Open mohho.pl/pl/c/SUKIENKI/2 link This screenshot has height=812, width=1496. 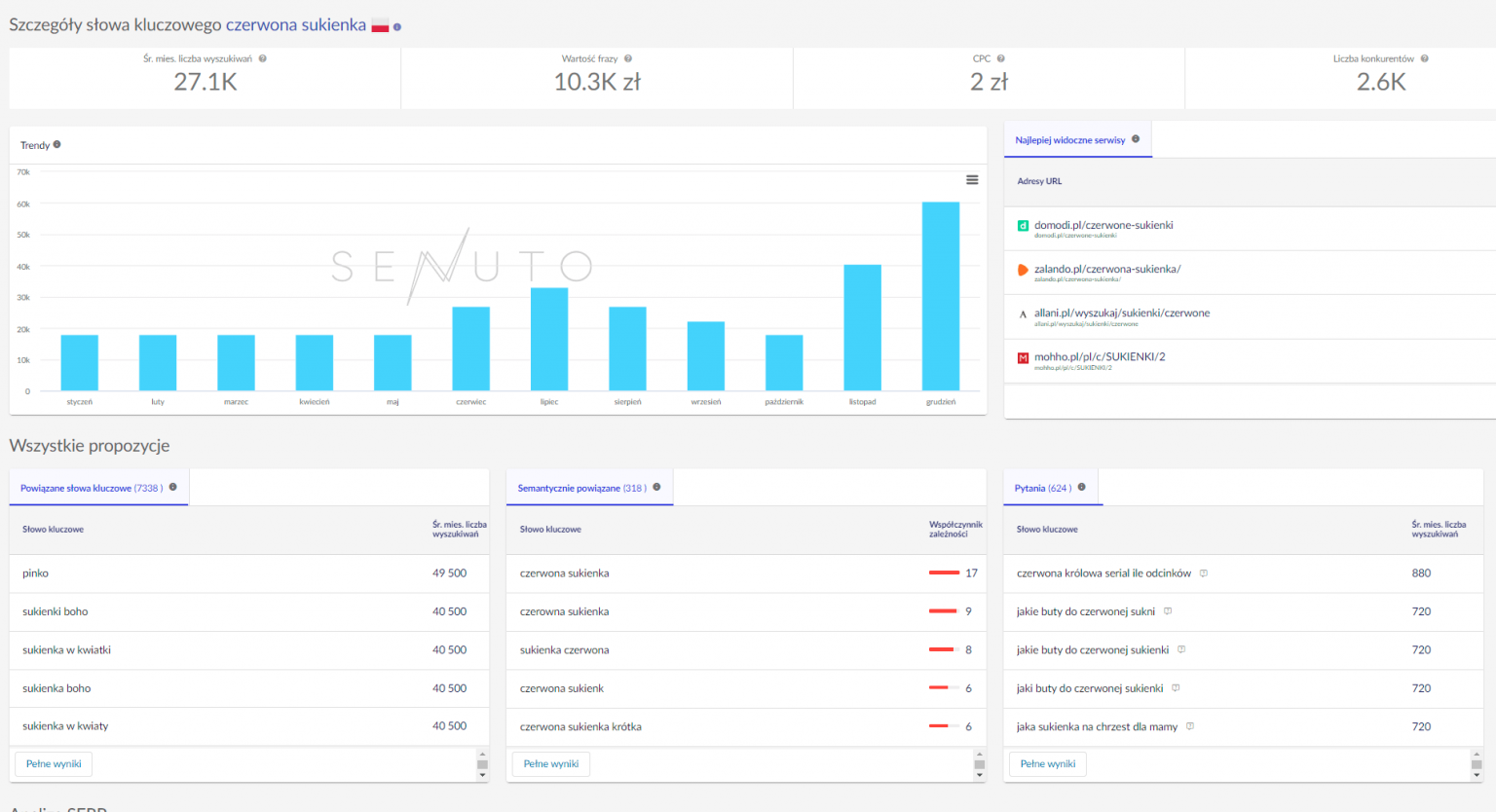coord(1100,356)
